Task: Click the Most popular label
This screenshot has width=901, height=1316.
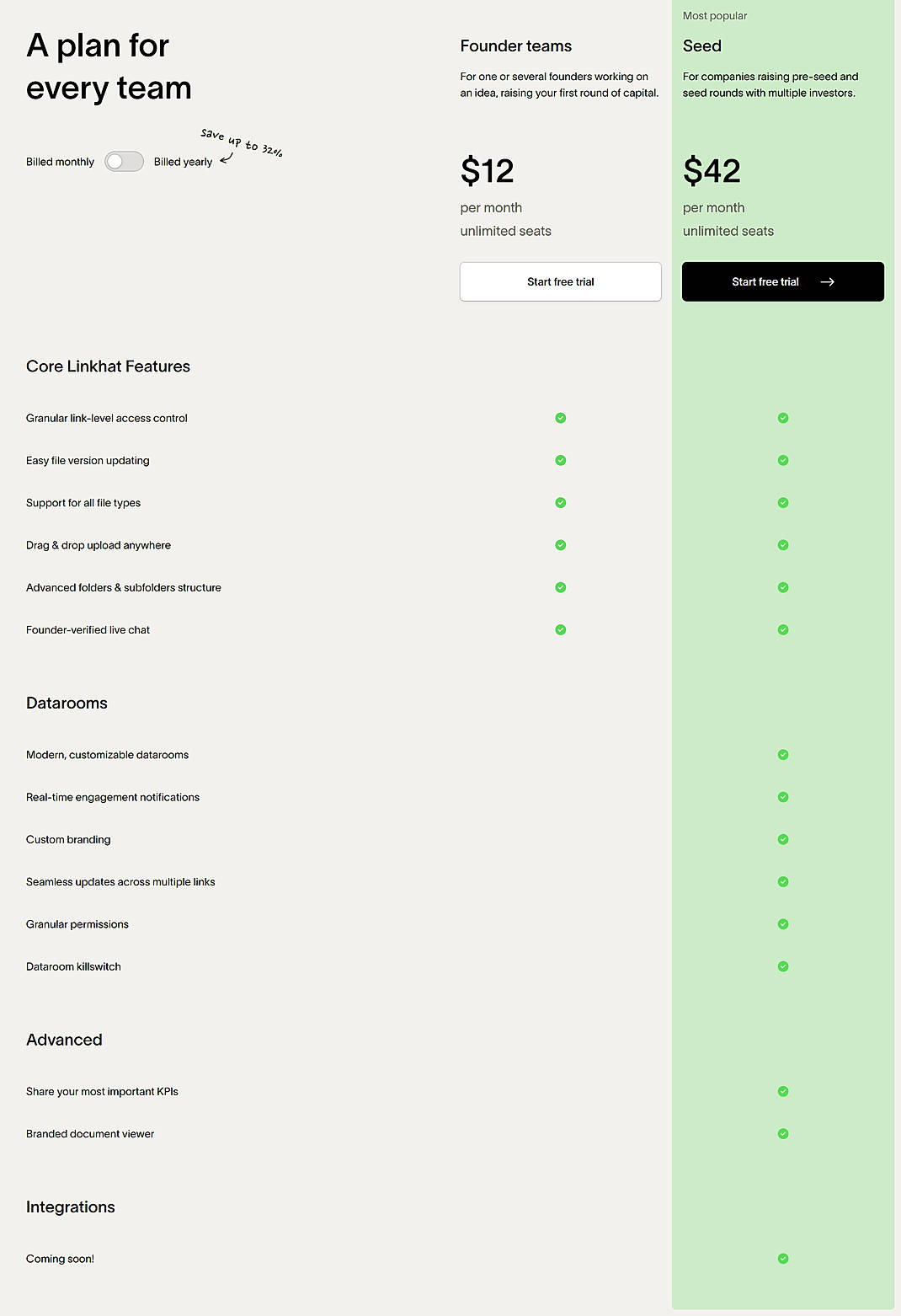Action: (x=715, y=15)
